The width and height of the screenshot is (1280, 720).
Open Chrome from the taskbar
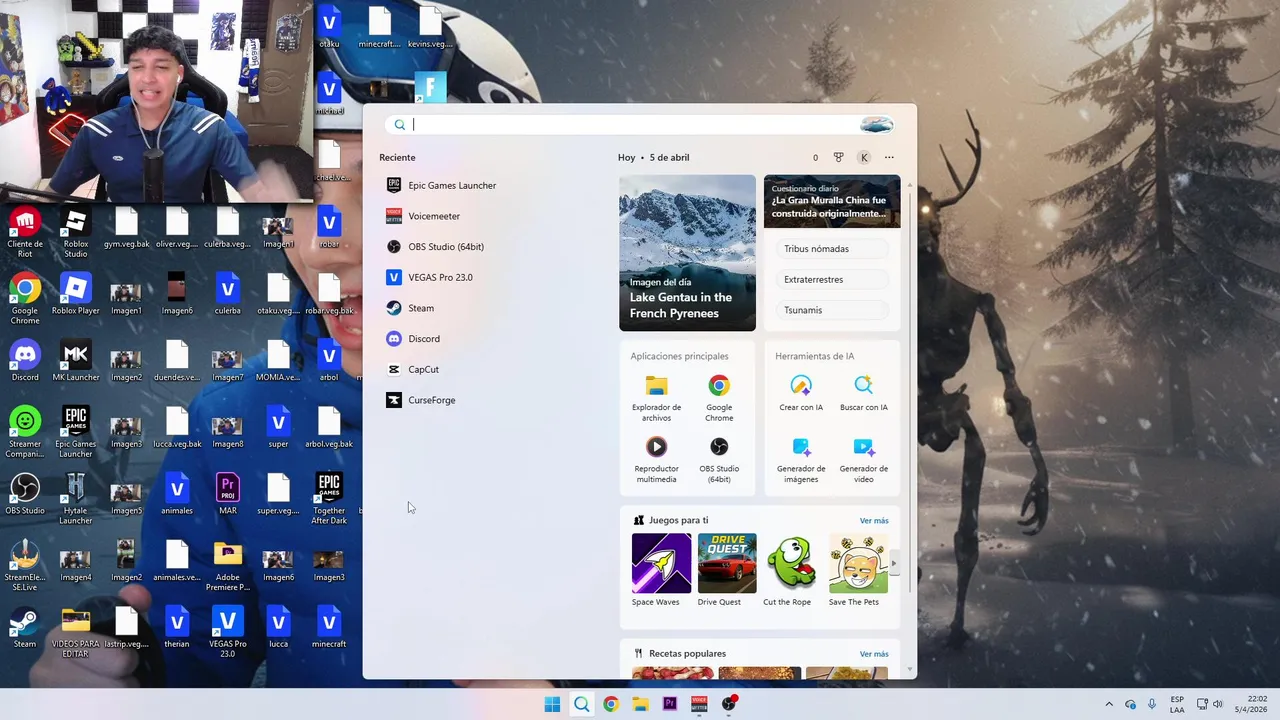pyautogui.click(x=611, y=704)
